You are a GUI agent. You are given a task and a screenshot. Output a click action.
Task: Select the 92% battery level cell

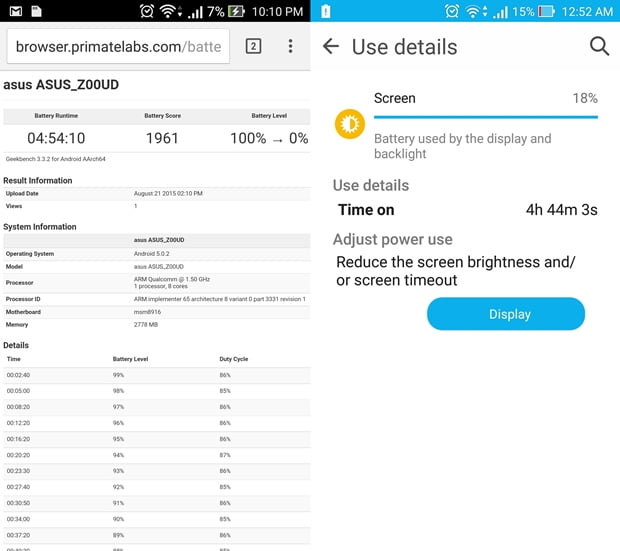click(x=118, y=487)
